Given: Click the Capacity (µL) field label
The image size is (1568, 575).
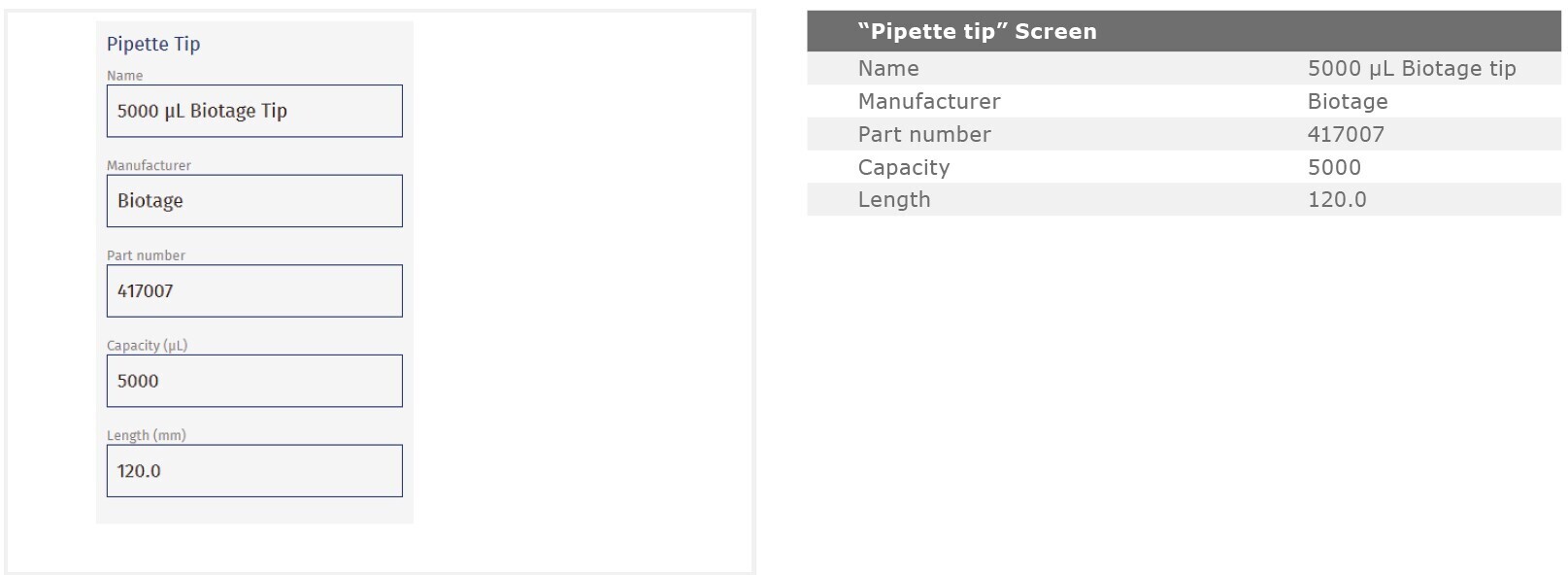Looking at the screenshot, I should pos(147,346).
